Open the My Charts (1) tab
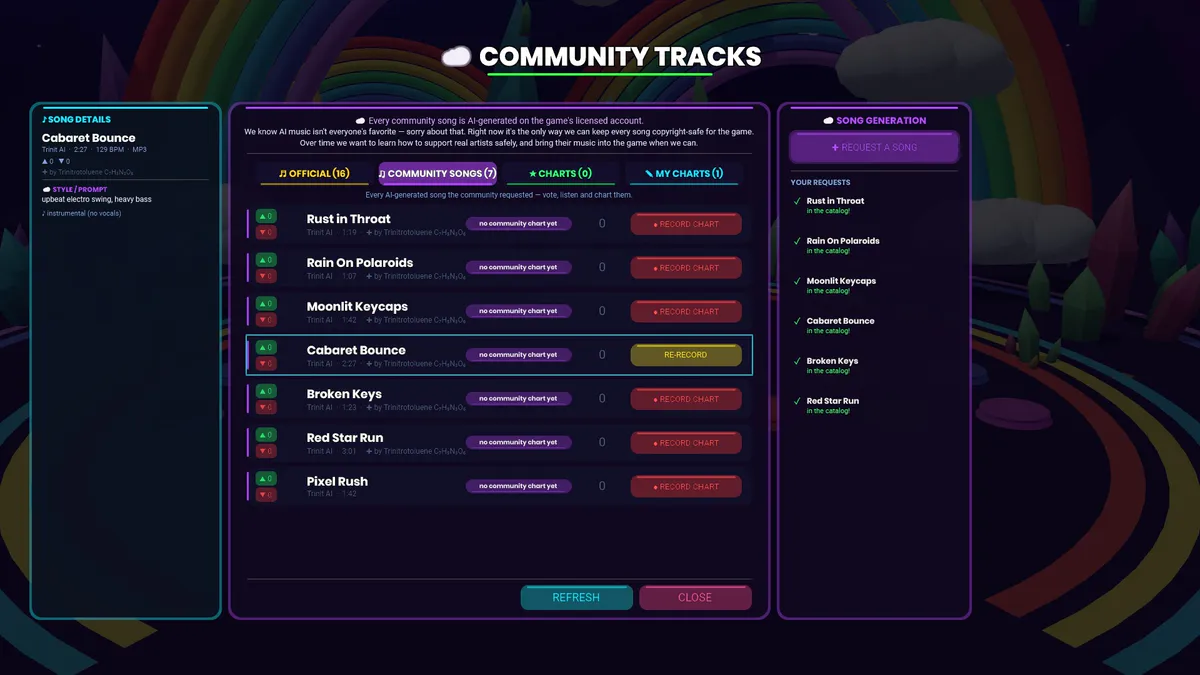This screenshot has width=1200, height=675. point(684,174)
